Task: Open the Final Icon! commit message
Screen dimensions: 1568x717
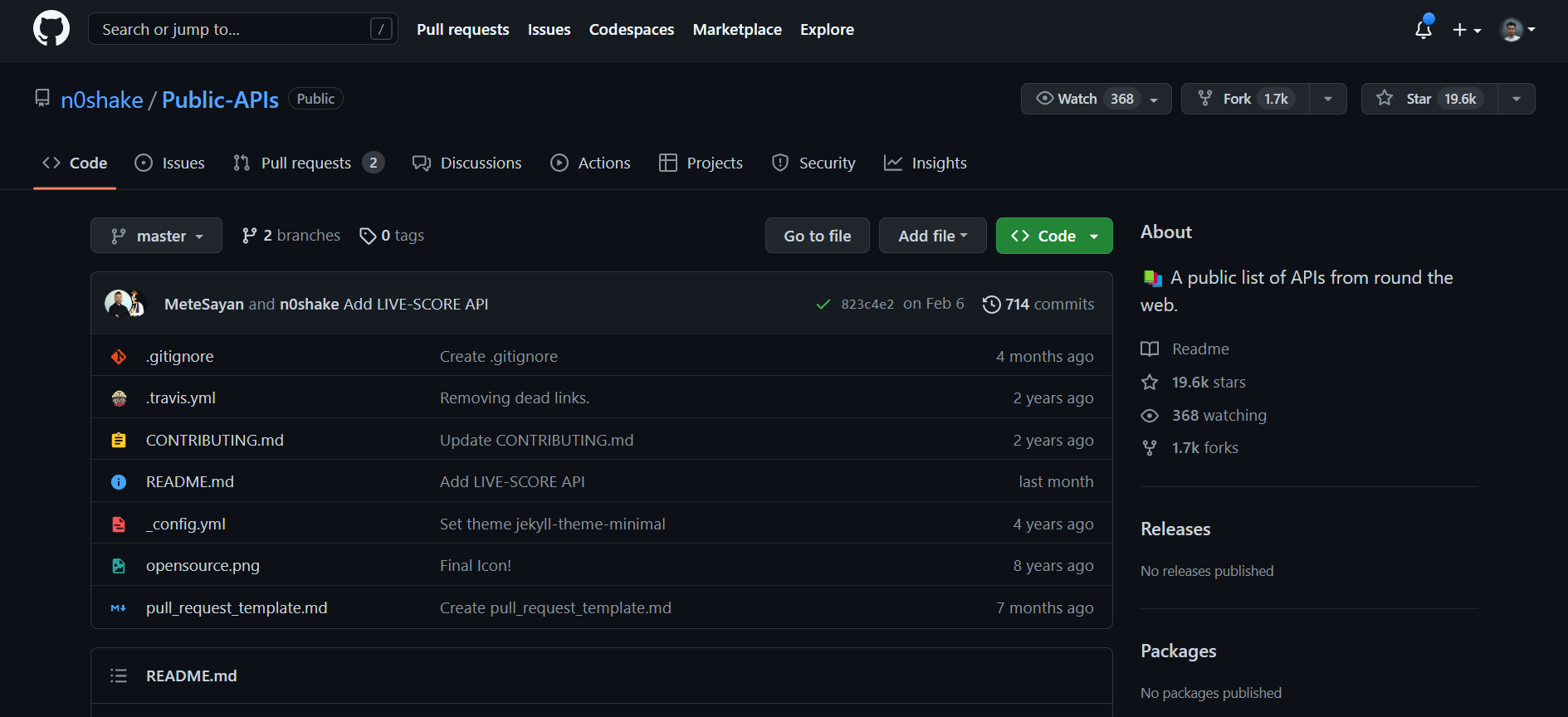Action: (476, 565)
